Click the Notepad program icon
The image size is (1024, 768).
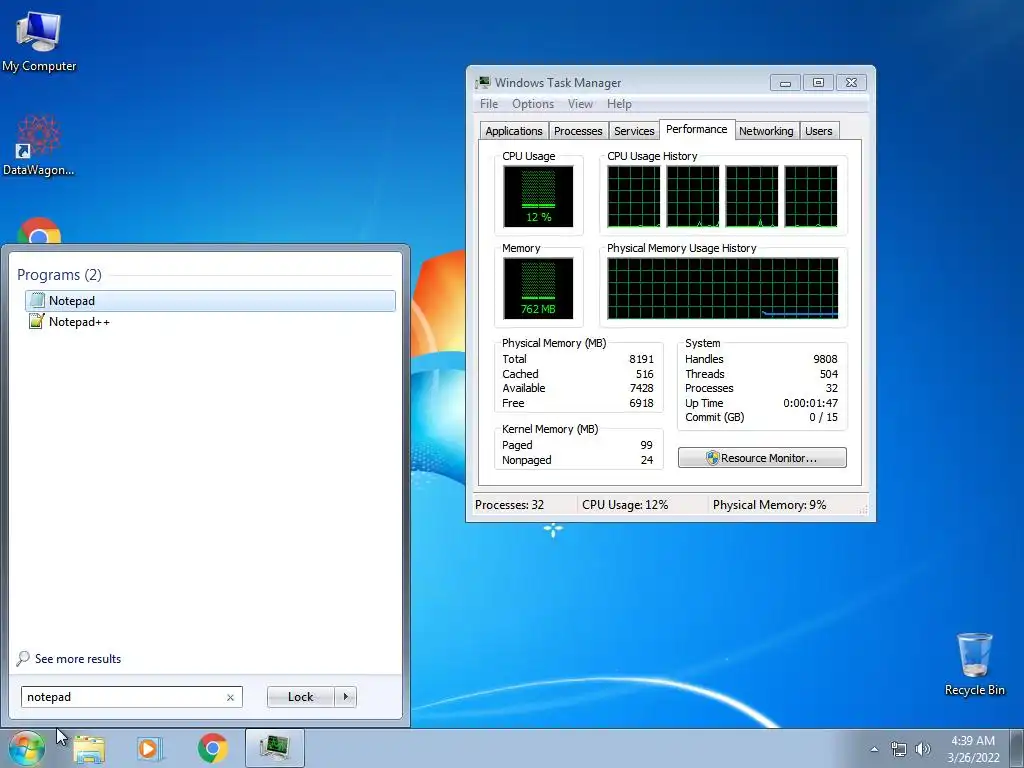tap(37, 300)
